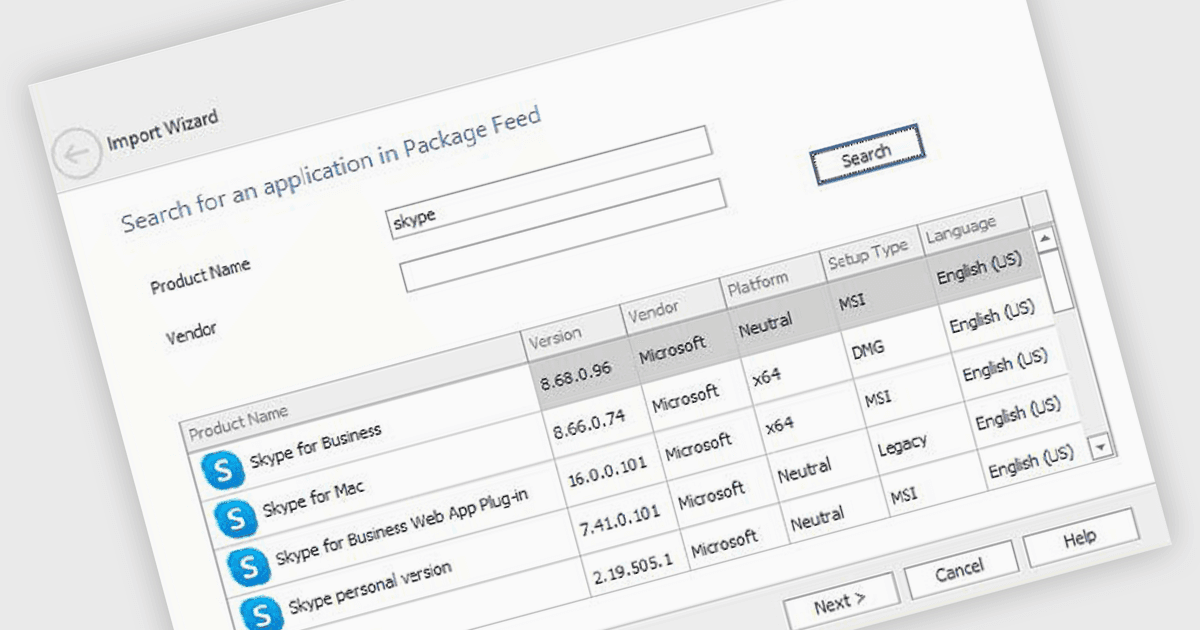The height and width of the screenshot is (630, 1200).
Task: Pick the Web App Plug-in Skype icon
Action: pyautogui.click(x=247, y=568)
